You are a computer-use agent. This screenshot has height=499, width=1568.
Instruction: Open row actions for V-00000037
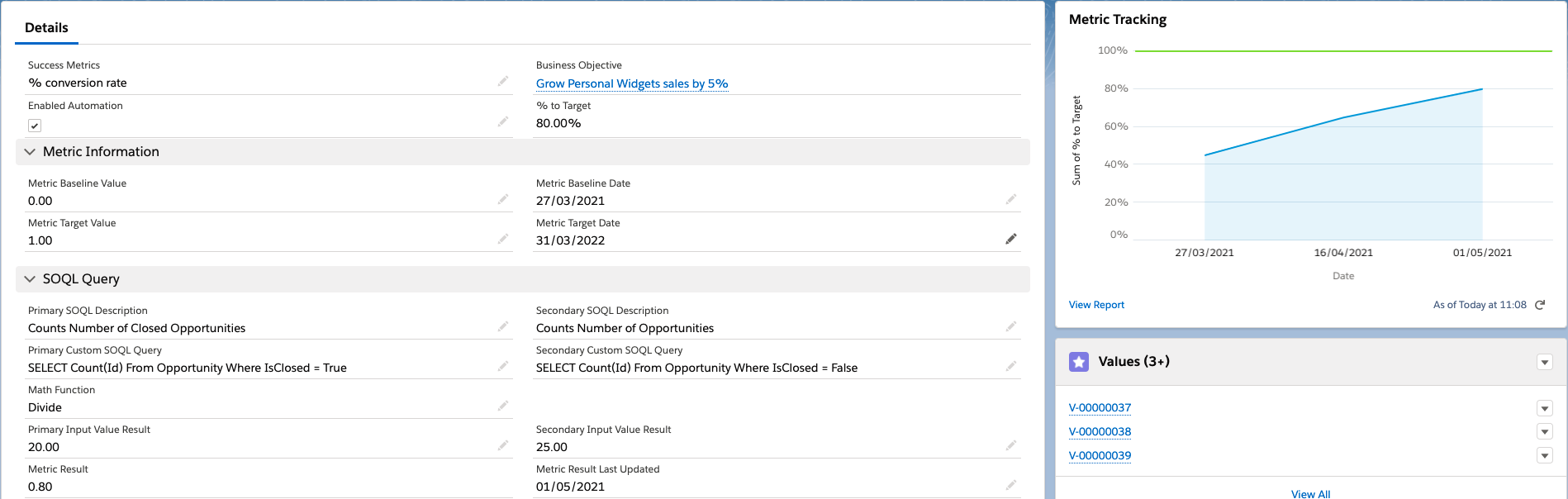(1544, 407)
